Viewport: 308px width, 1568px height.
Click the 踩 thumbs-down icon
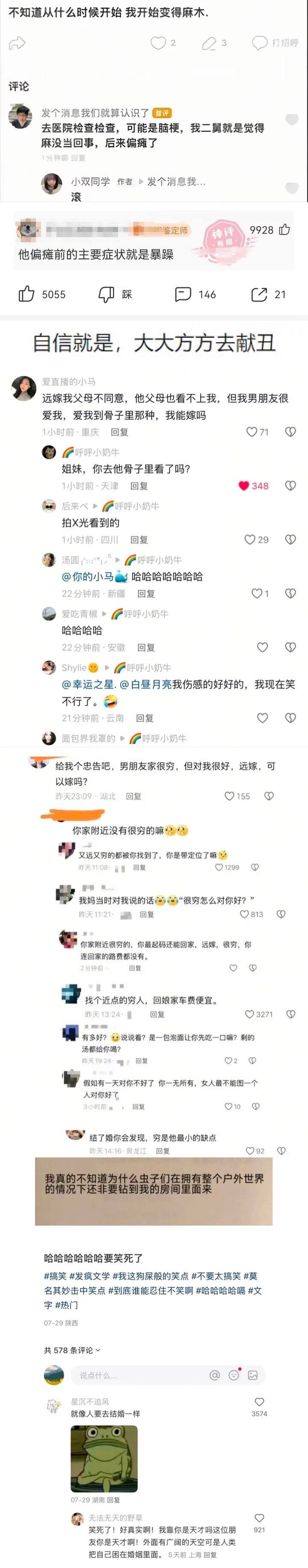click(107, 294)
